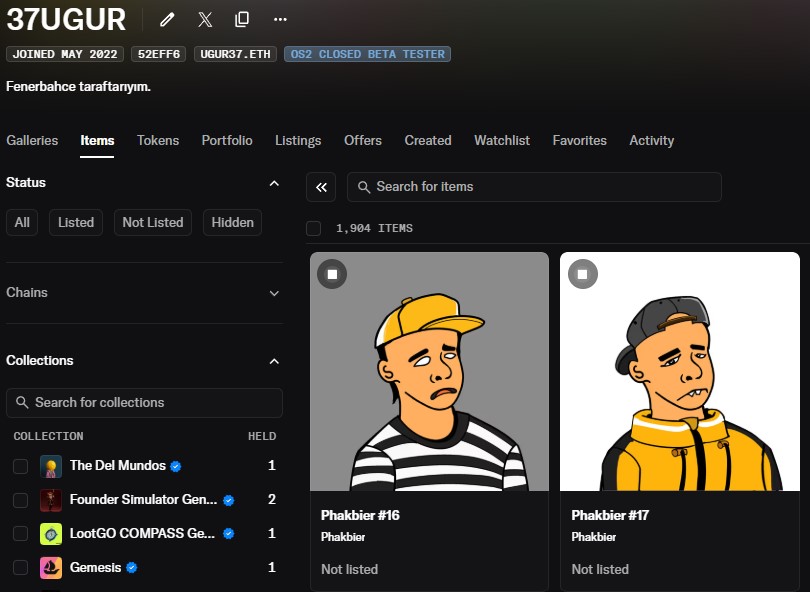This screenshot has width=810, height=592.
Task: Click the verified badge next to Founder Simulator Gen
Action: coord(228,500)
